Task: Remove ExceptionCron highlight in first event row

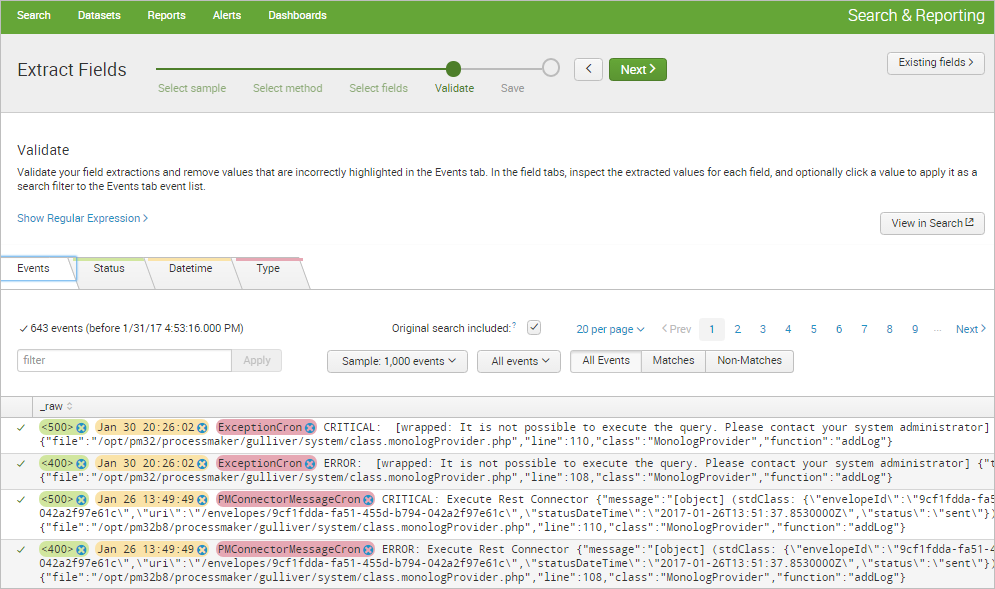Action: (309, 428)
